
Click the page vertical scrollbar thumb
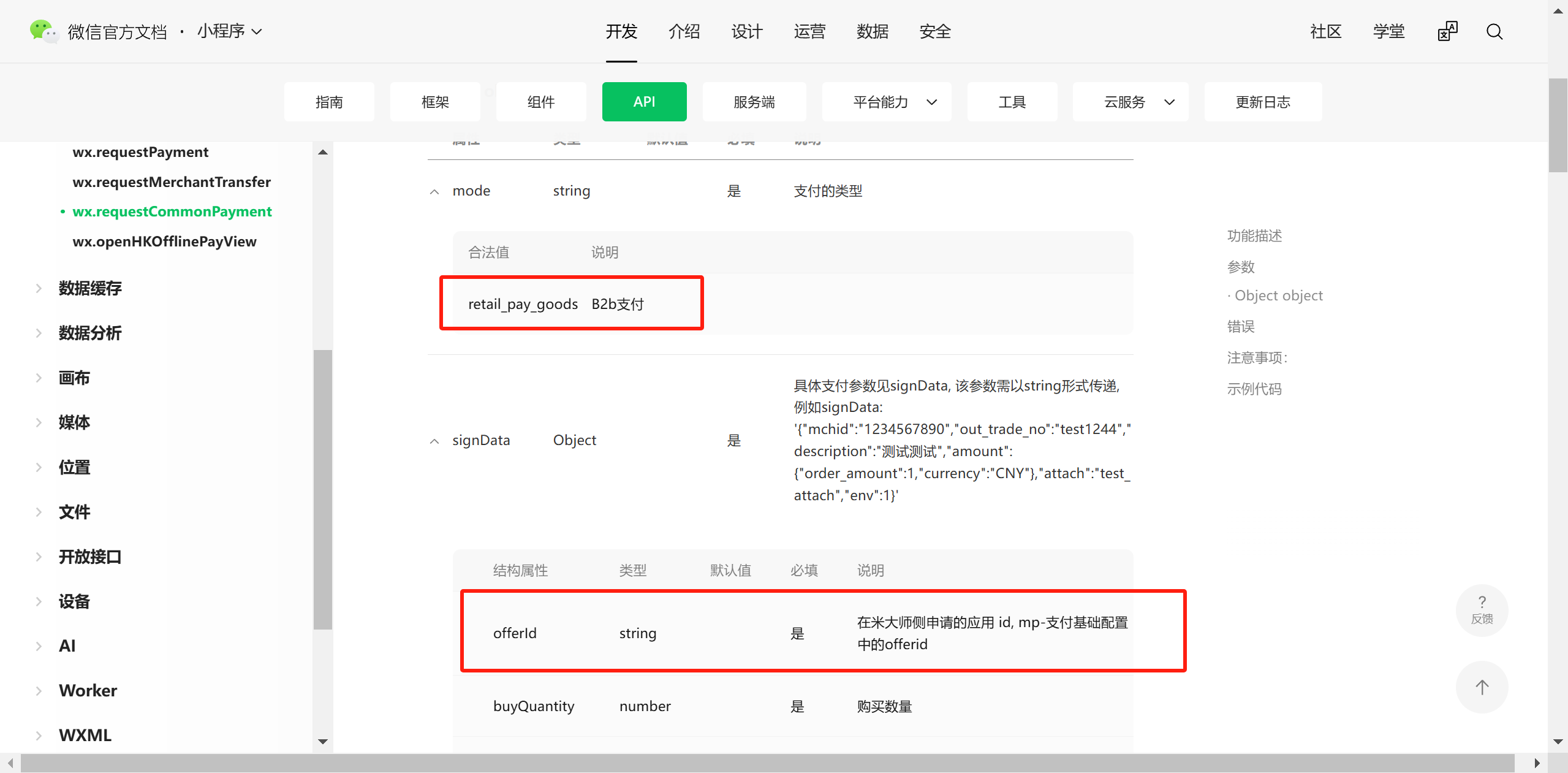click(1558, 125)
